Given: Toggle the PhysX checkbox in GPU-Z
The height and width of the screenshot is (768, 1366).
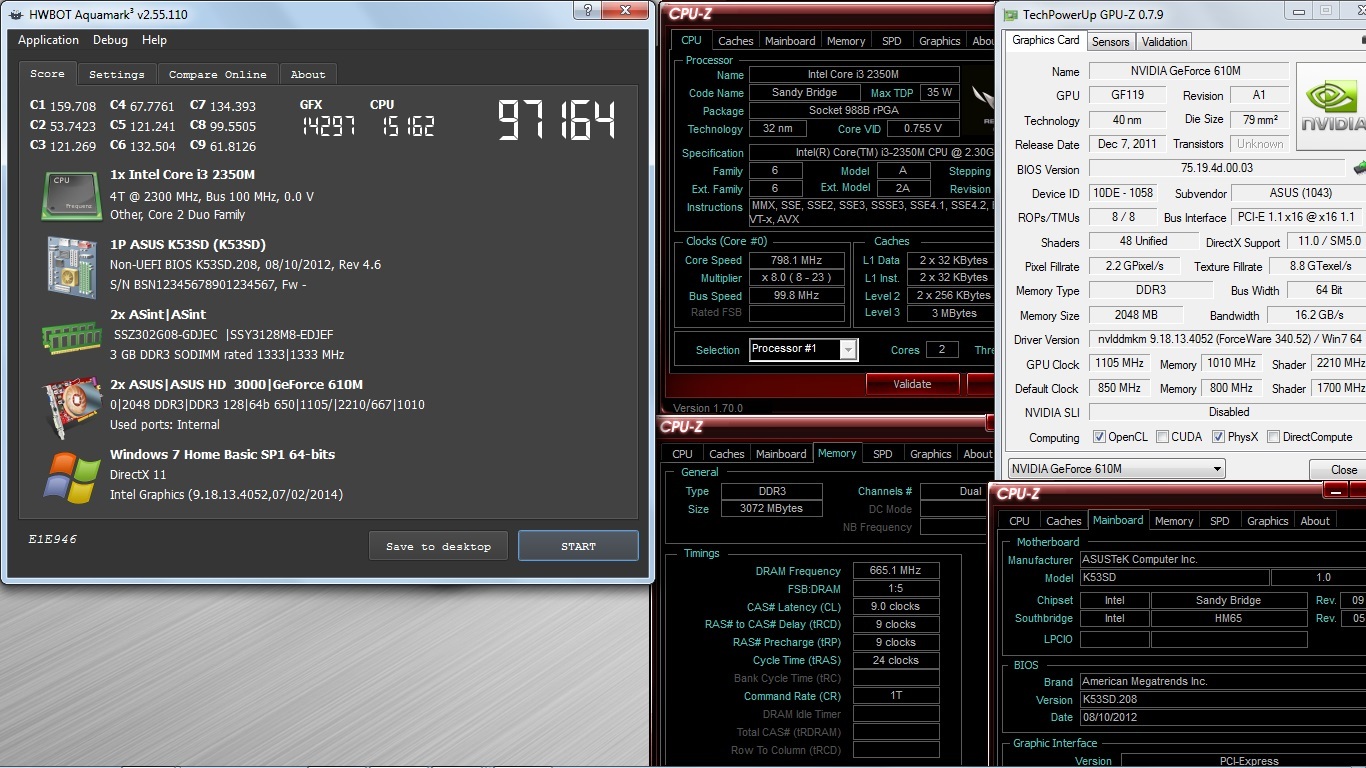Looking at the screenshot, I should pyautogui.click(x=1218, y=437).
